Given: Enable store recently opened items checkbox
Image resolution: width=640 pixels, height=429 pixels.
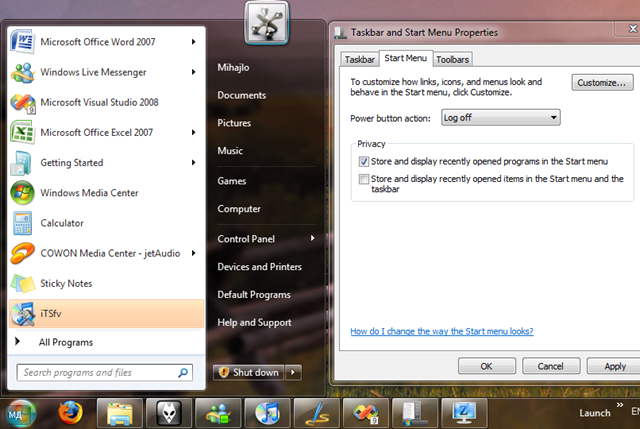Looking at the screenshot, I should [x=364, y=179].
